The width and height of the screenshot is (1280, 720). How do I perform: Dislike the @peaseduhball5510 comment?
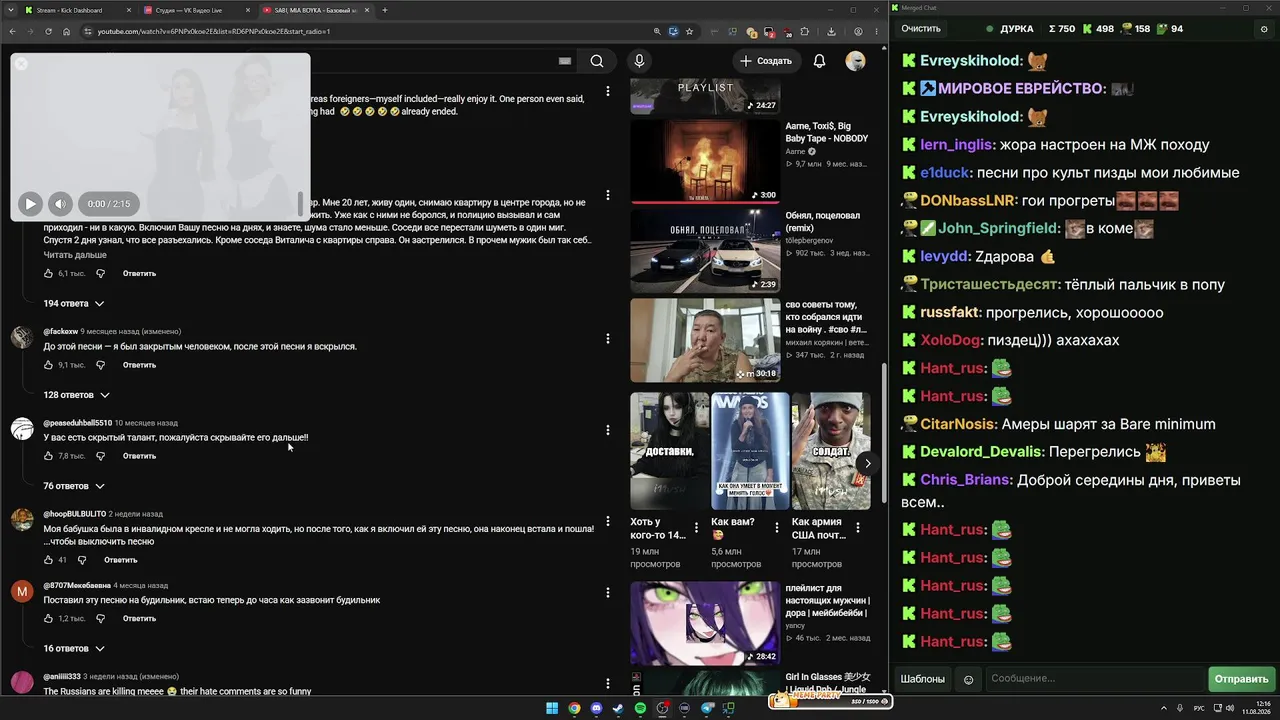click(100, 456)
